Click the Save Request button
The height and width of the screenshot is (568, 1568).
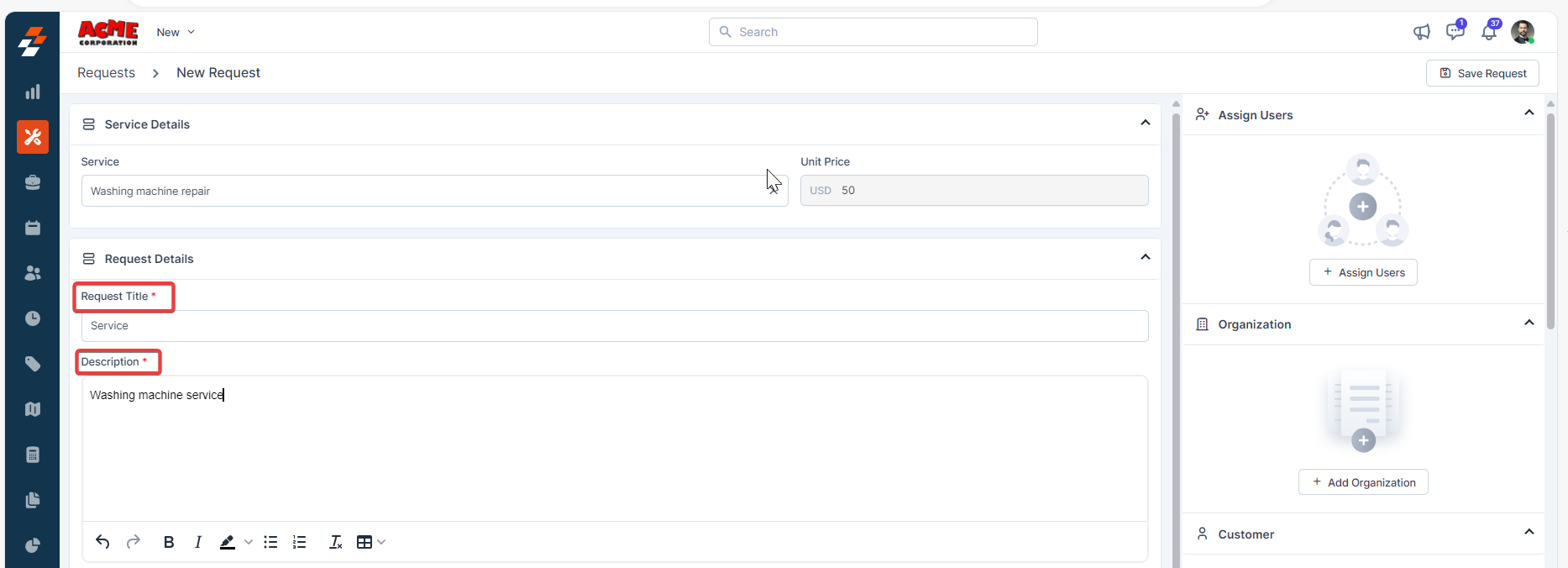(1482, 73)
